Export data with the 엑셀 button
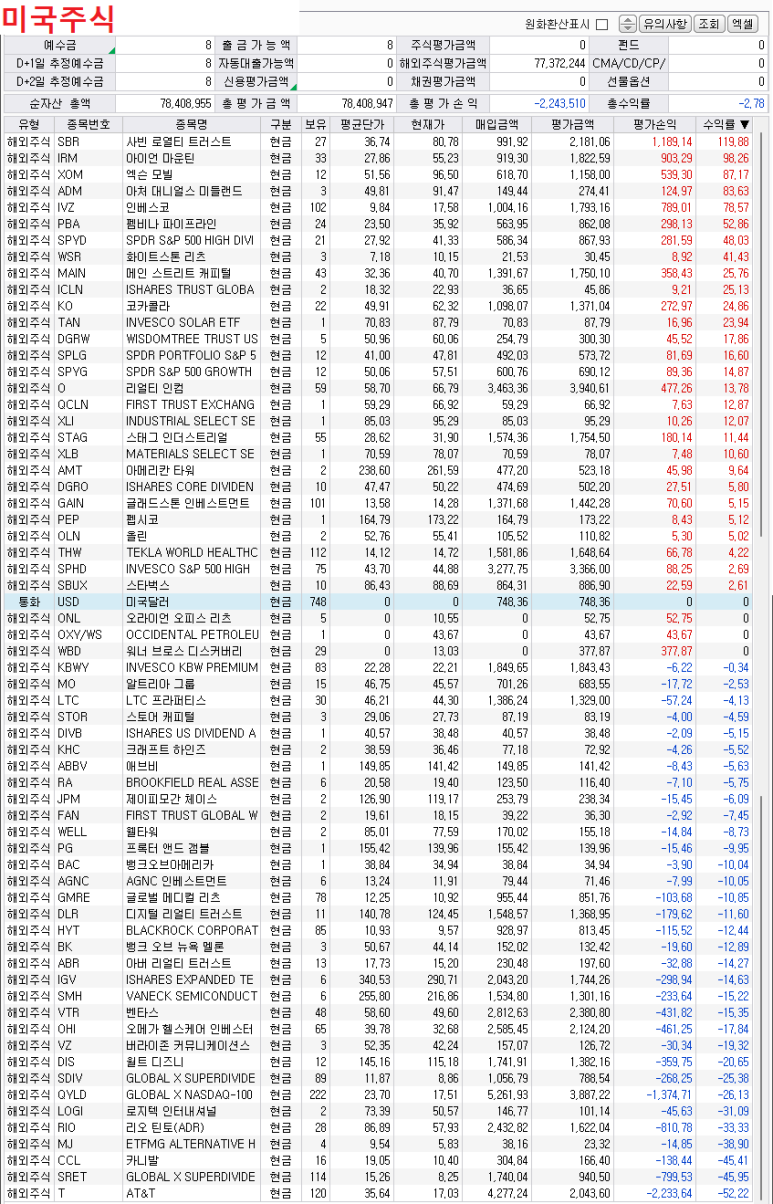The image size is (773, 1204). click(x=743, y=24)
